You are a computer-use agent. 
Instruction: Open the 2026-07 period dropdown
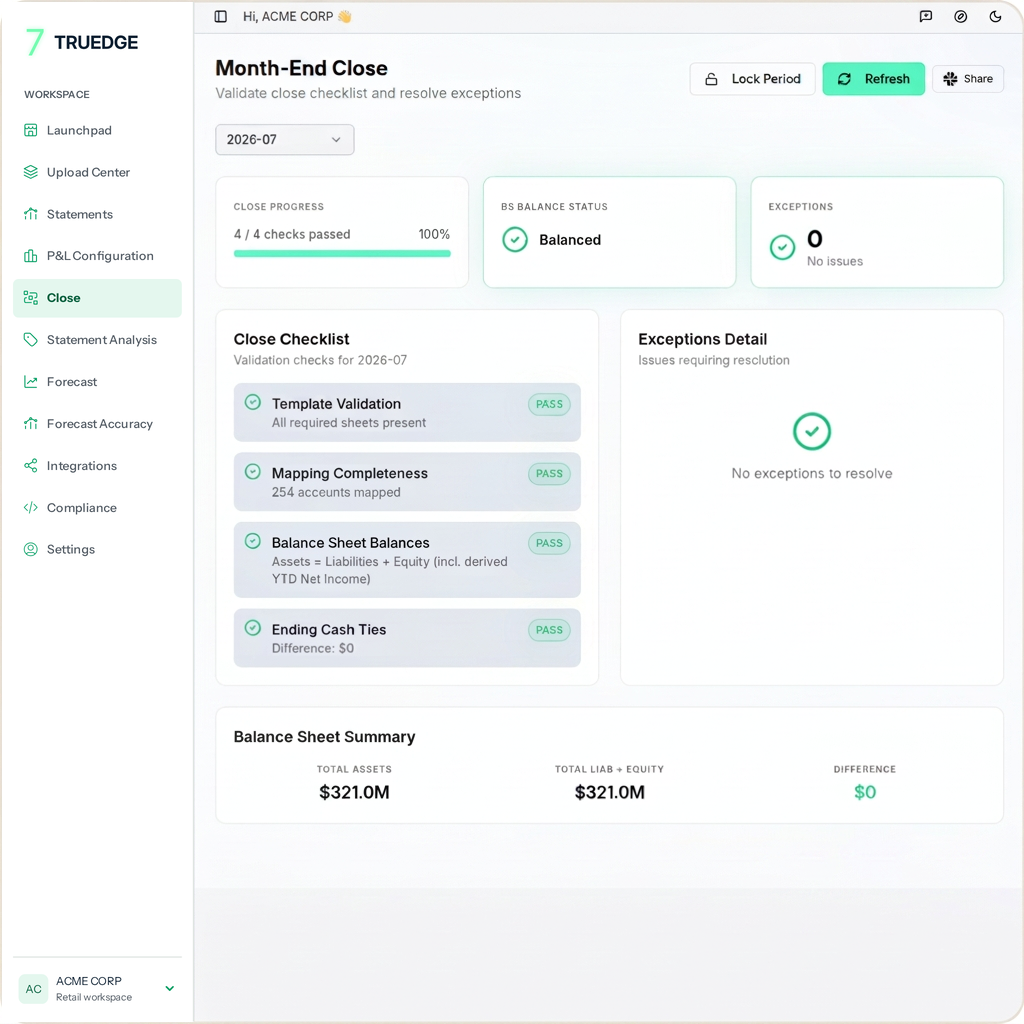(x=285, y=140)
